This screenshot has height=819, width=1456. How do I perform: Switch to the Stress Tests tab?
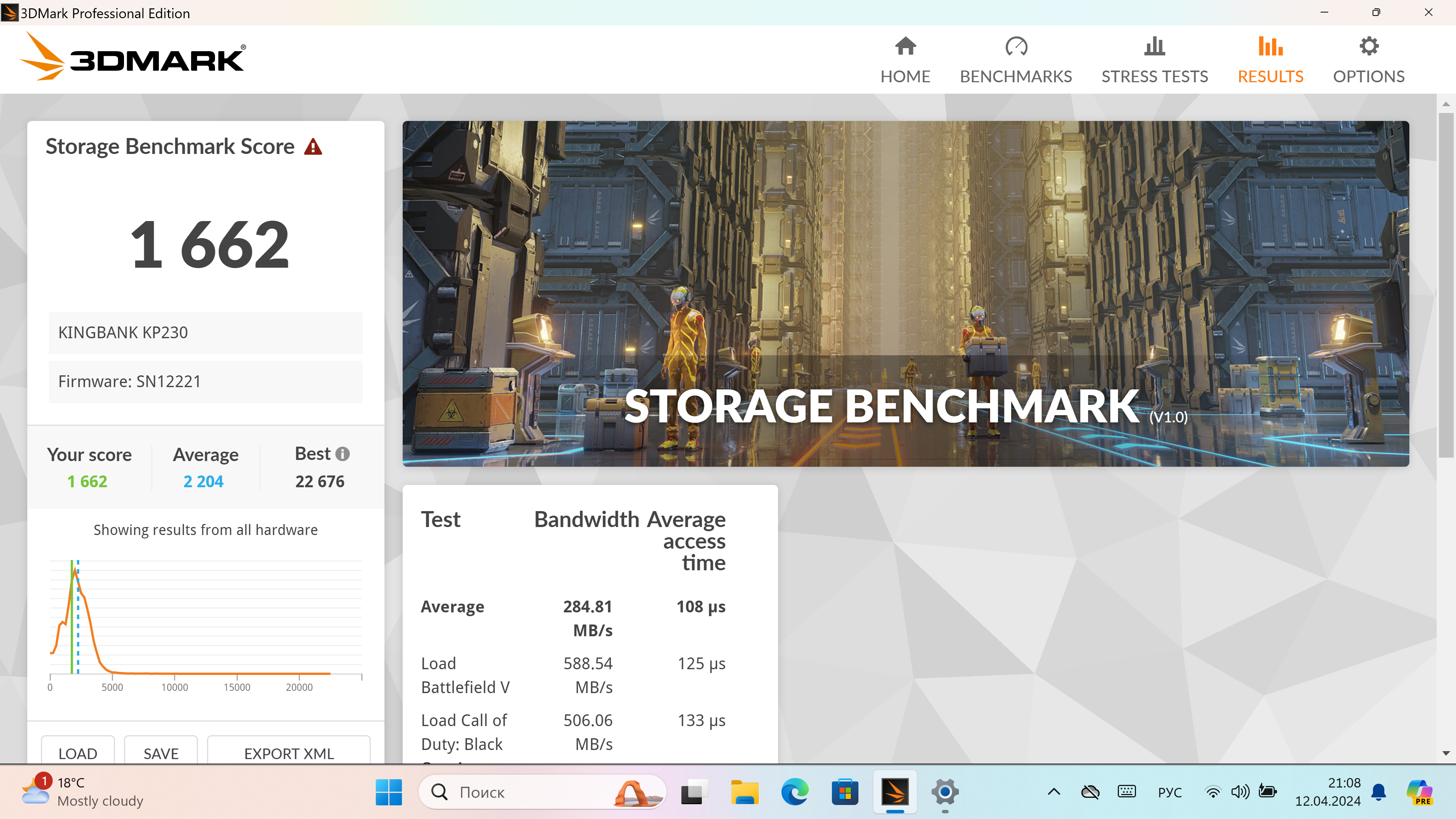(x=1154, y=60)
